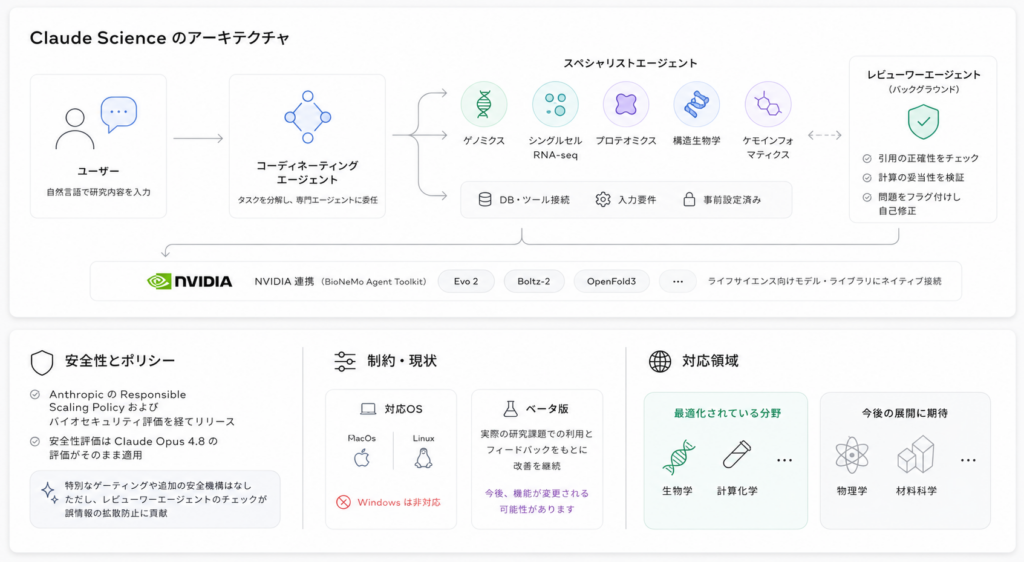Click the globe icon beside 対応領域
Viewport: 1024px width, 562px height.
coord(660,361)
